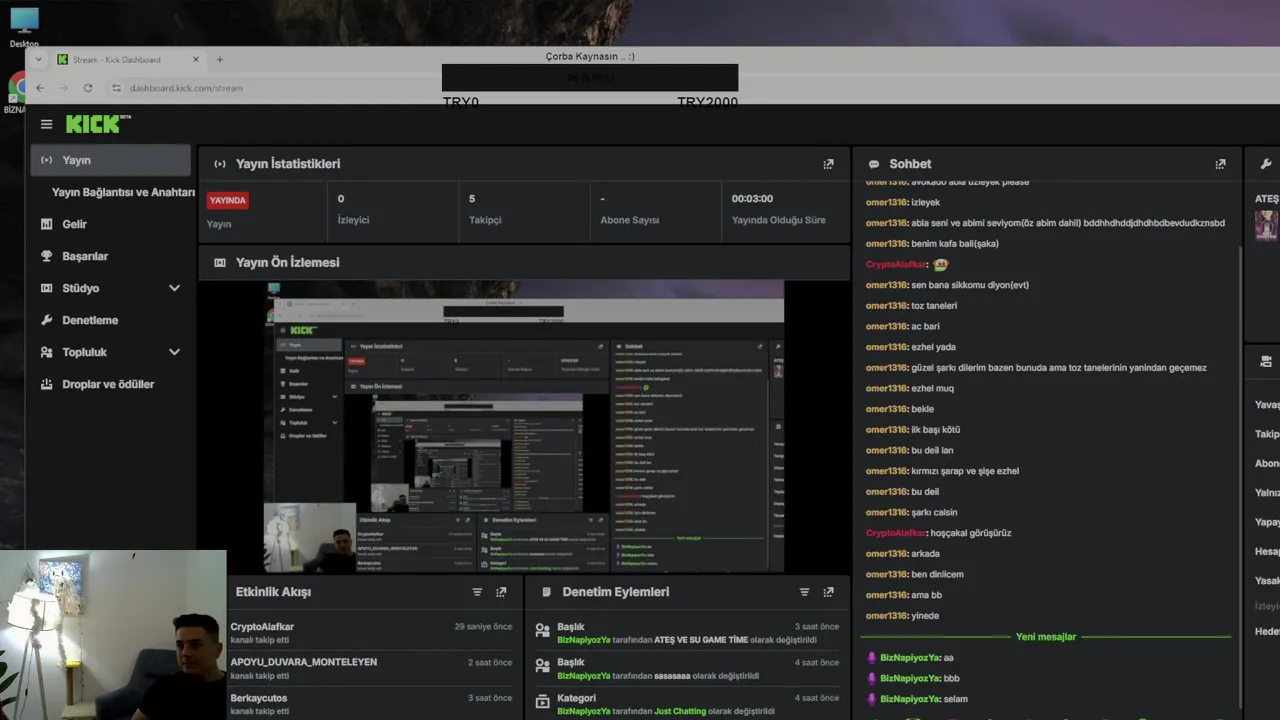Open APOYU_DUVARA_MONTELEYEN follow event
The height and width of the screenshot is (720, 1280).
371,668
